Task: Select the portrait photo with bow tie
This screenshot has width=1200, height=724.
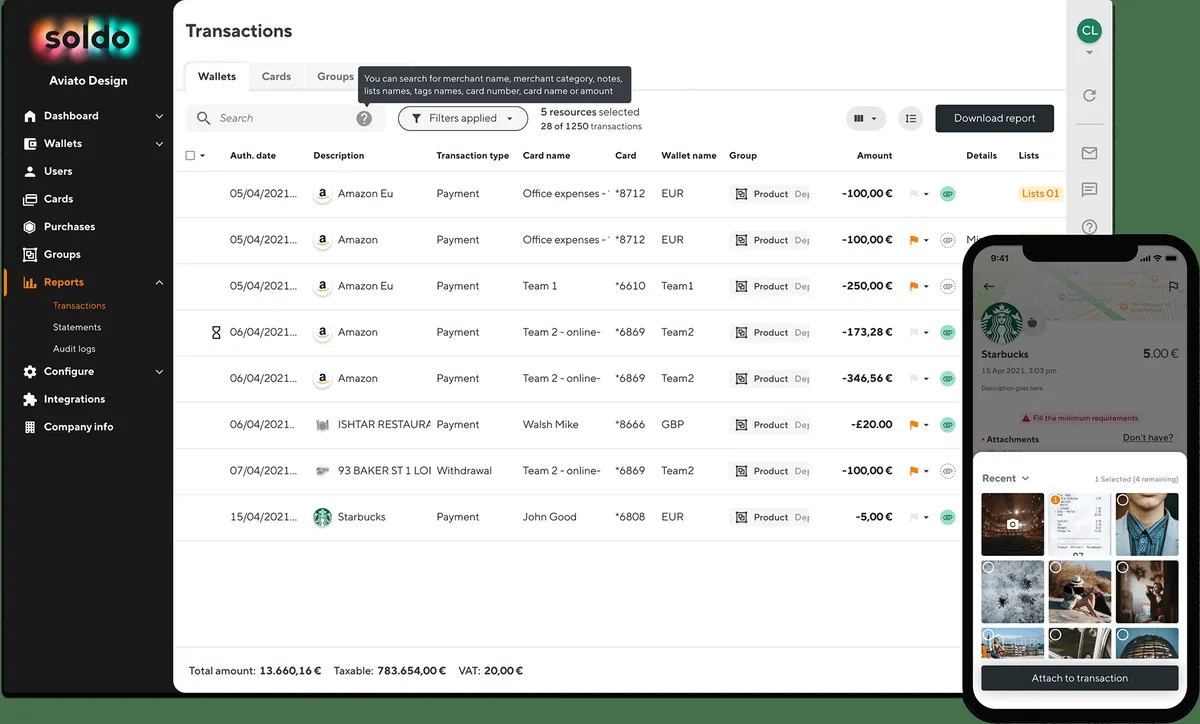Action: coord(1146,524)
